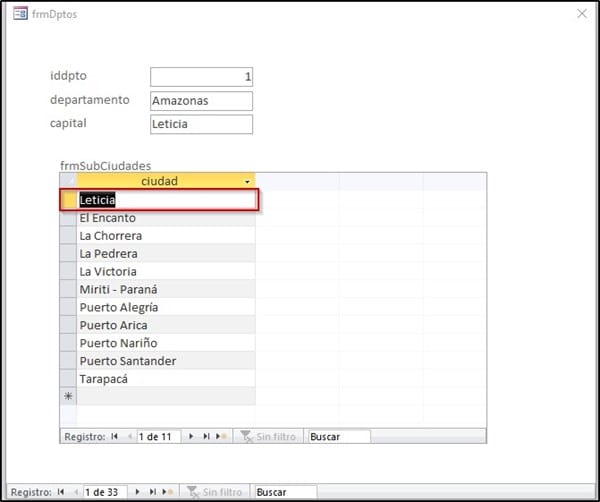The width and height of the screenshot is (600, 502).
Task: Click the new record asterisk row selector
Action: point(68,396)
